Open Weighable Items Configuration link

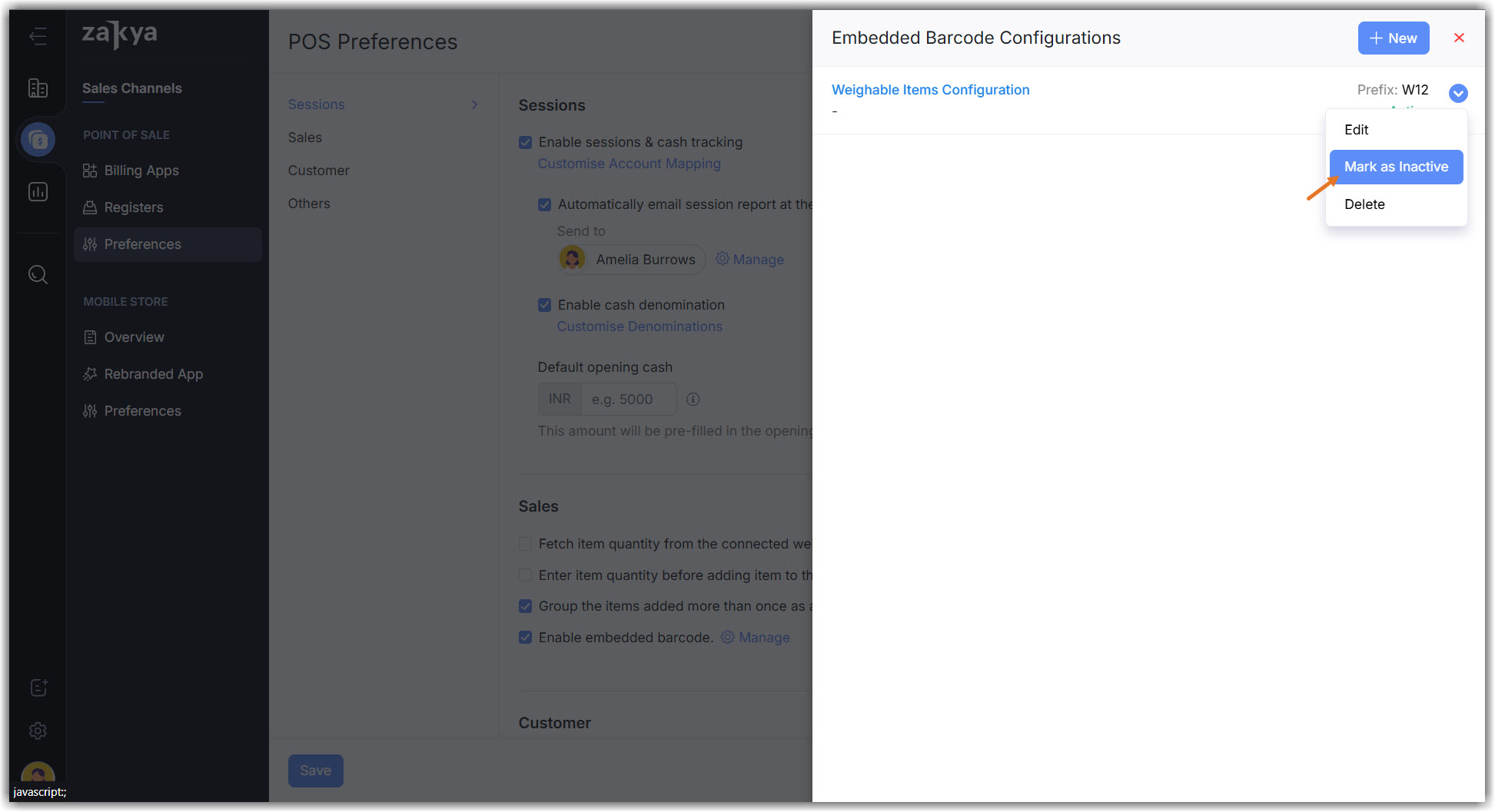coord(930,90)
